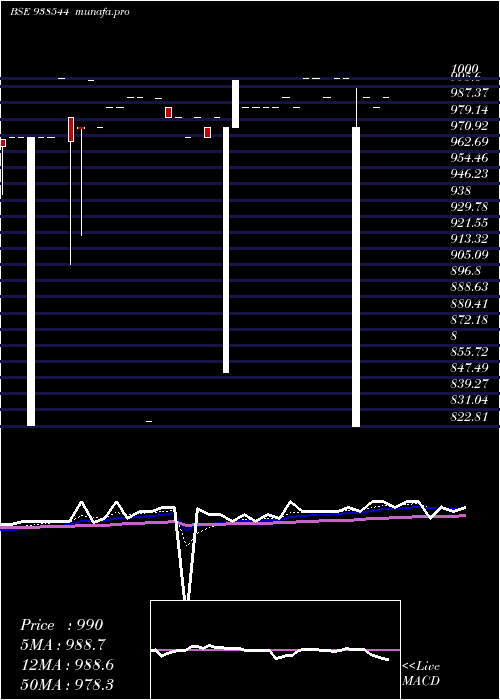Click the 12MA : 988.6 readout
The height and width of the screenshot is (700, 500).
pyautogui.click(x=67, y=665)
